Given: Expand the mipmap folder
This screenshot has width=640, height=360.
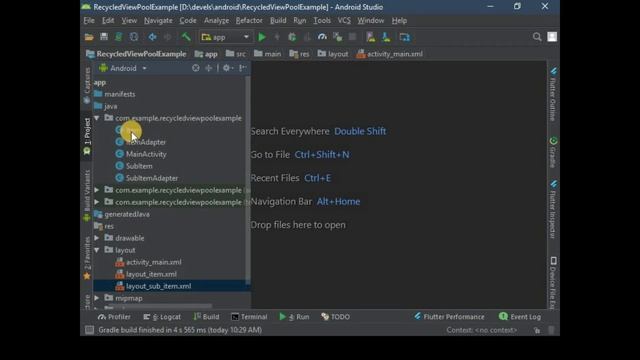Looking at the screenshot, I should point(97,298).
